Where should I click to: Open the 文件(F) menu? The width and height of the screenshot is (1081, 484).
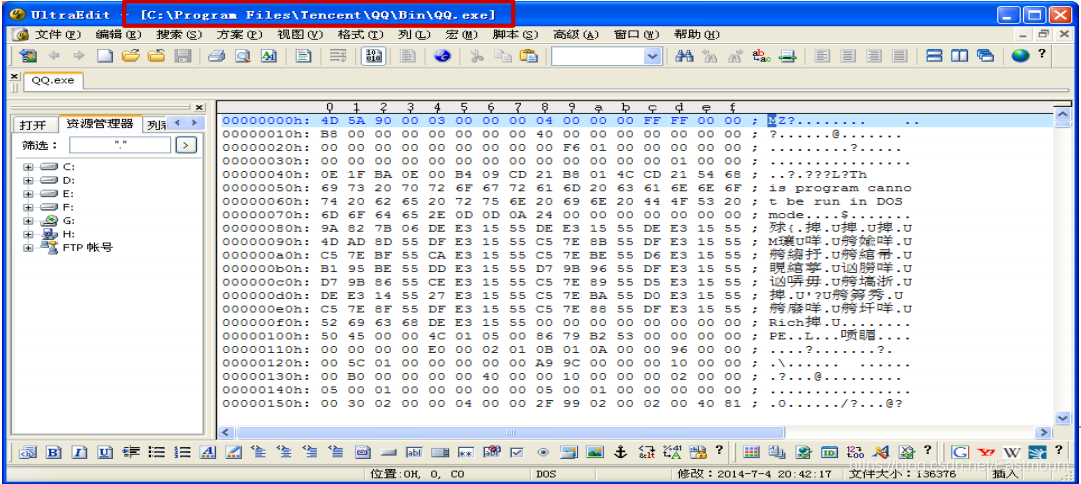[58, 34]
